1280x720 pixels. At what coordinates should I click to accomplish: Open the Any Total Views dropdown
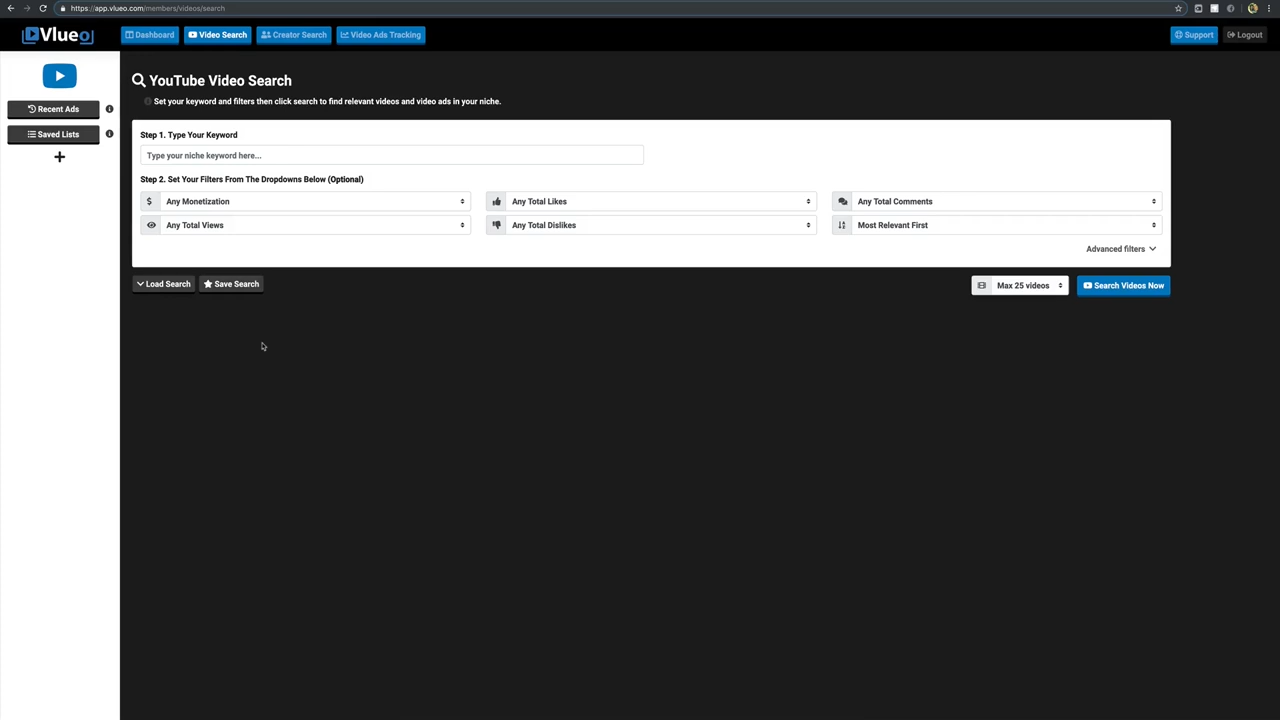(x=315, y=225)
